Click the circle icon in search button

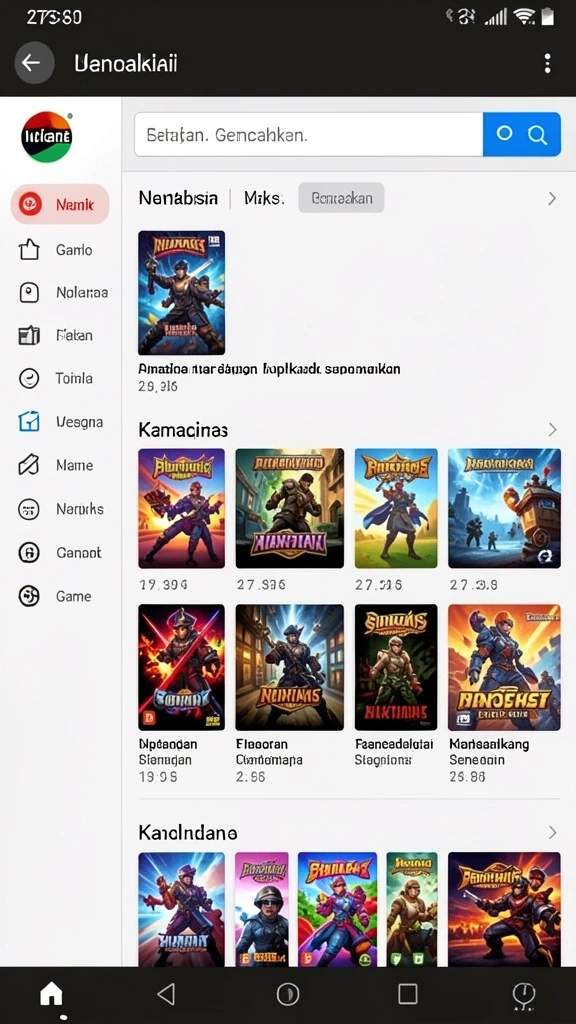coord(504,134)
